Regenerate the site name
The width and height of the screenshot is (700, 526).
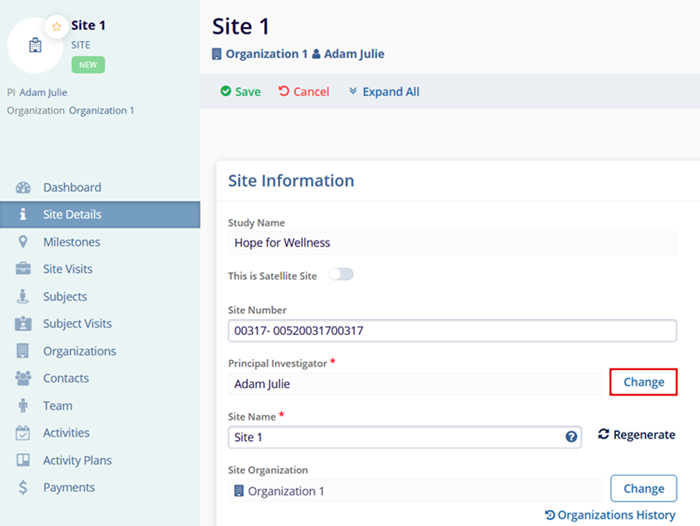pos(636,435)
